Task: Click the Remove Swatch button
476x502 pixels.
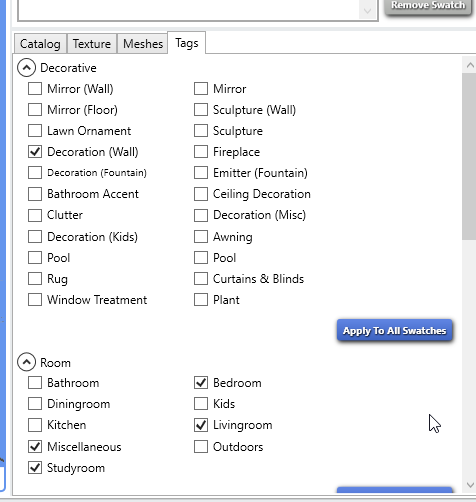Action: 428,6
